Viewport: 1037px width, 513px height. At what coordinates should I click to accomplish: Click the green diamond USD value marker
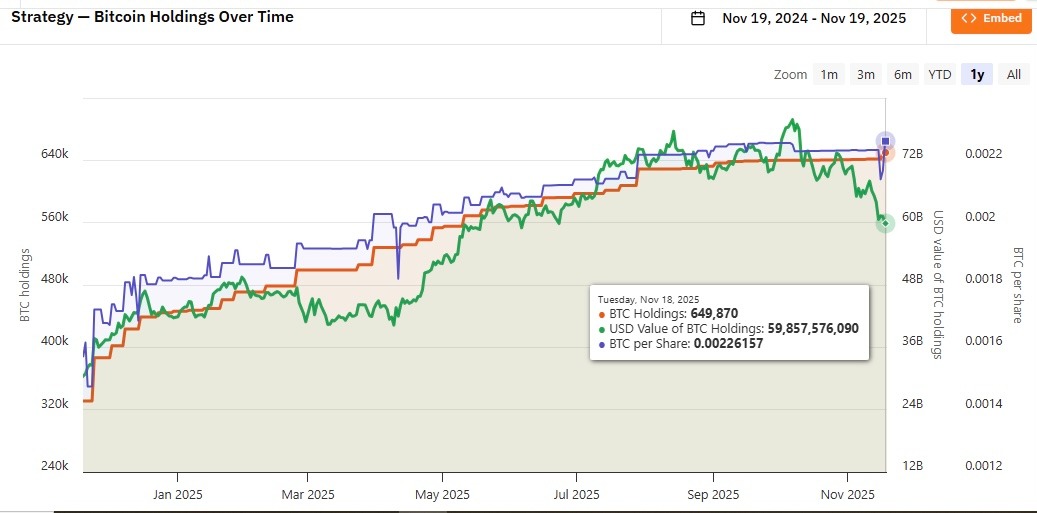point(885,223)
